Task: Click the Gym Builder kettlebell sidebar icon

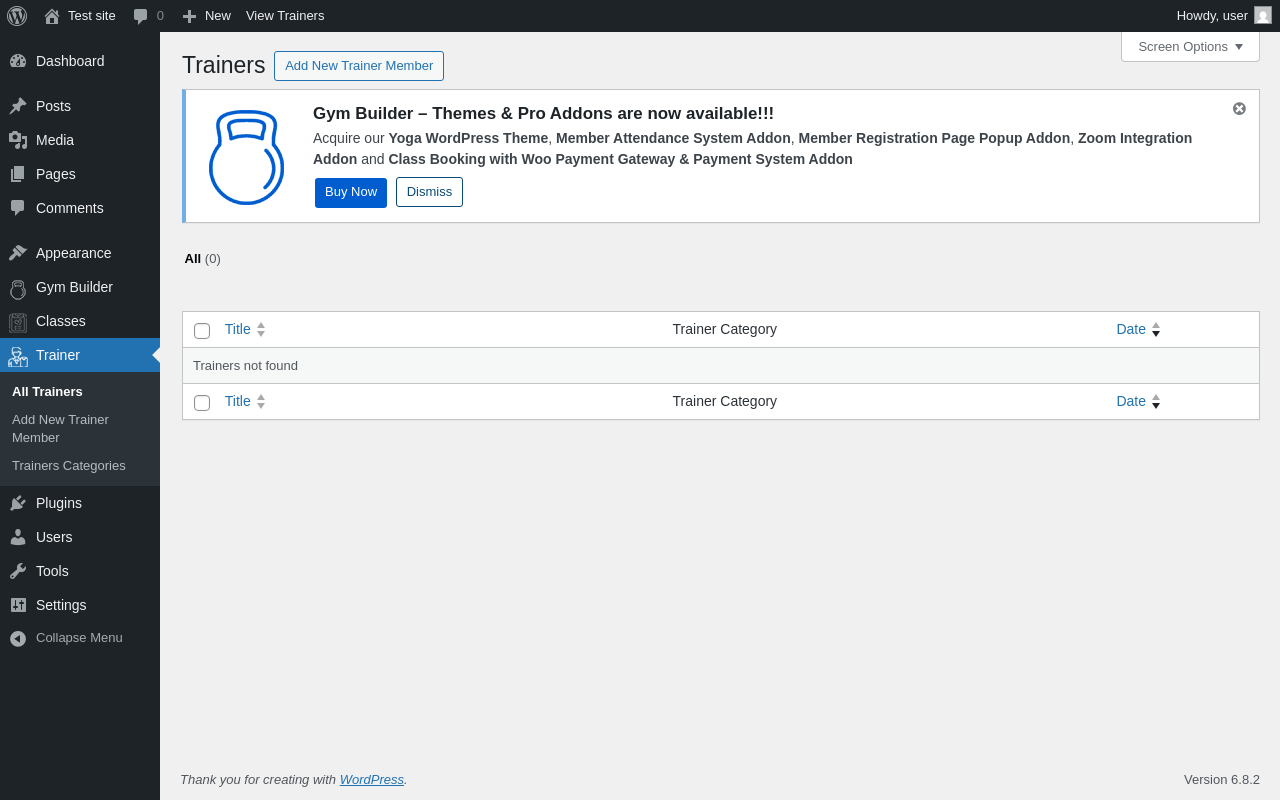Action: tap(18, 288)
